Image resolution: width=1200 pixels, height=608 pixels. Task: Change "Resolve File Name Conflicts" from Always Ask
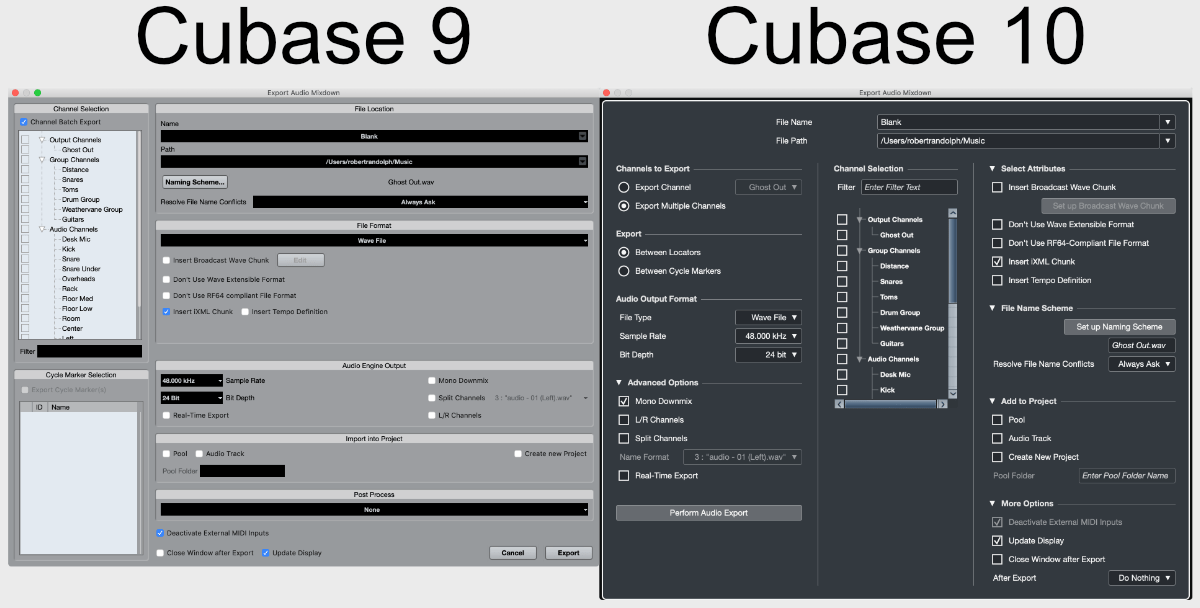[1141, 363]
